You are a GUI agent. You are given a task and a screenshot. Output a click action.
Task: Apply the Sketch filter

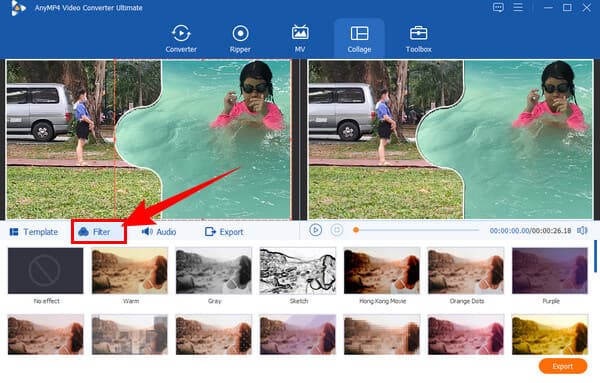(x=298, y=271)
